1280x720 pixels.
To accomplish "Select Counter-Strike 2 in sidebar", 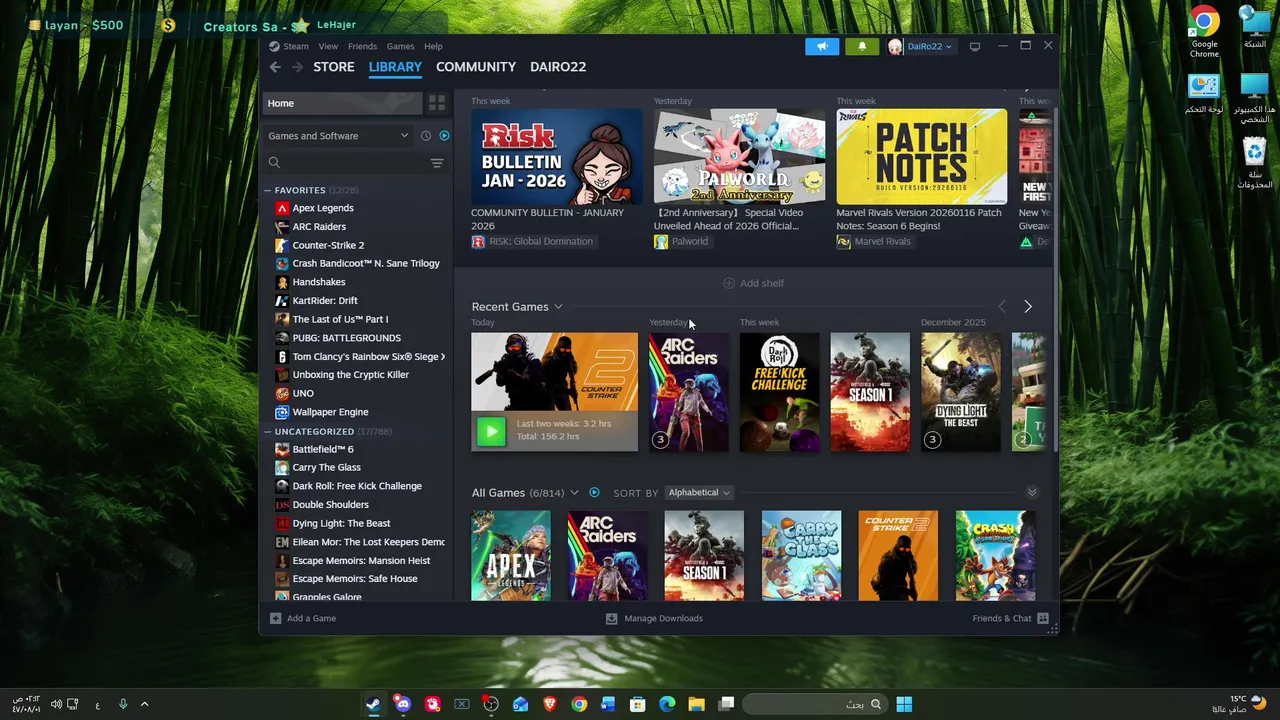I will (328, 245).
